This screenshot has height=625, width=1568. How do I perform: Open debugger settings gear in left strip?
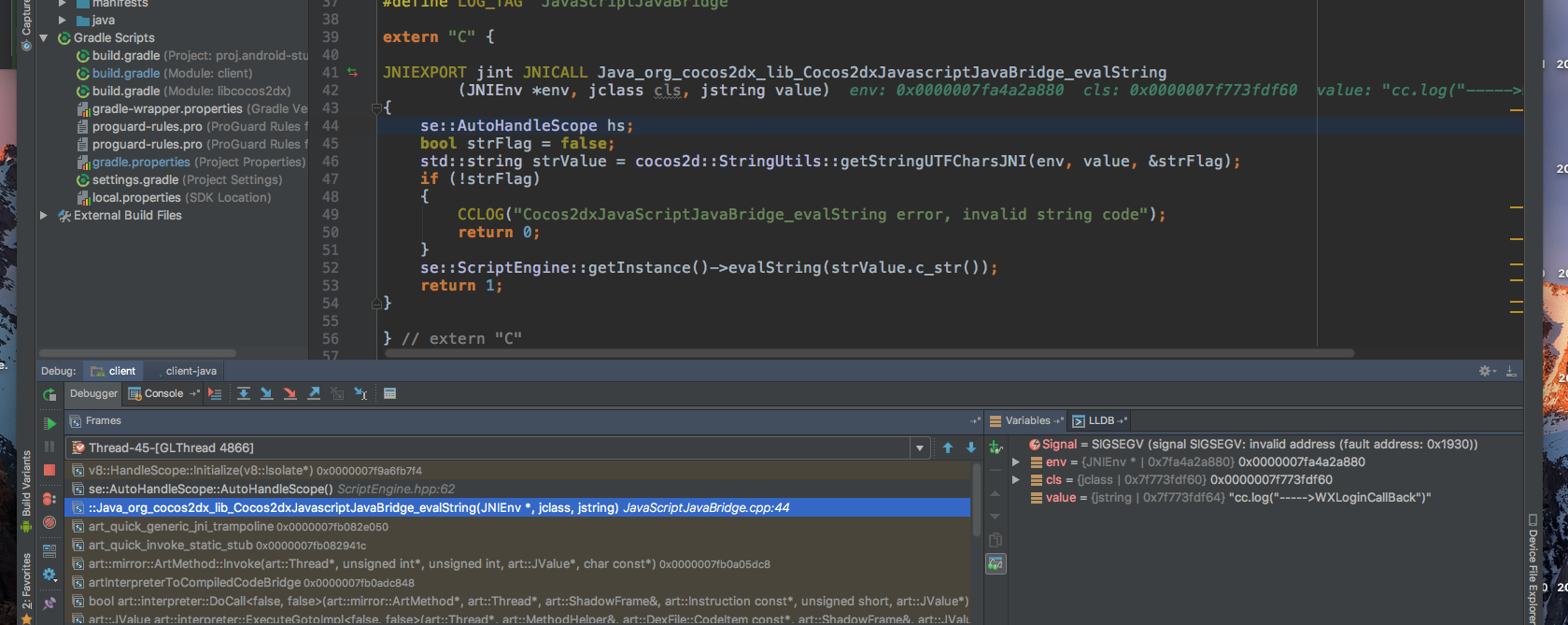pos(49,575)
